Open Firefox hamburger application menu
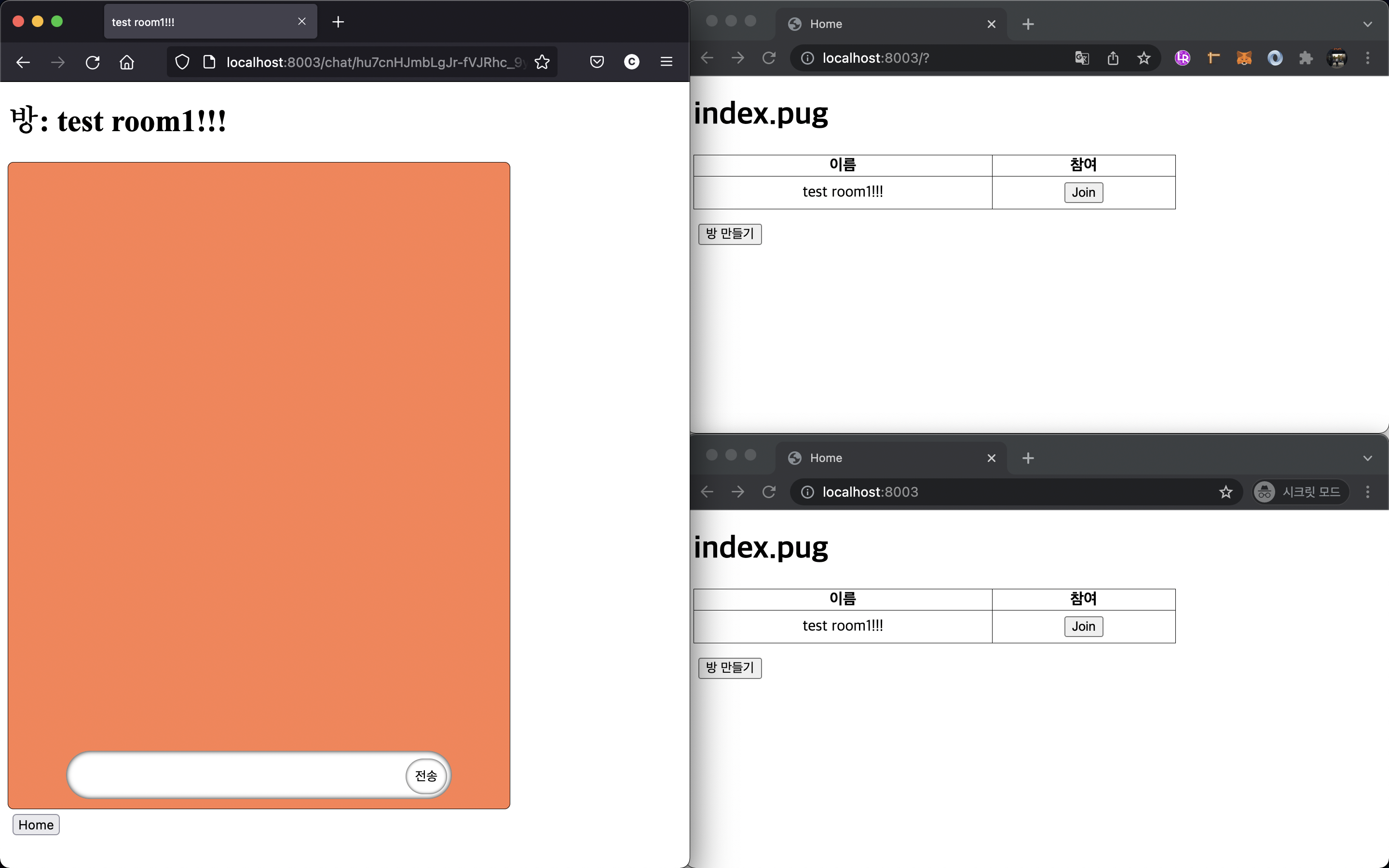Screen dimensions: 1389x868 coord(666,62)
